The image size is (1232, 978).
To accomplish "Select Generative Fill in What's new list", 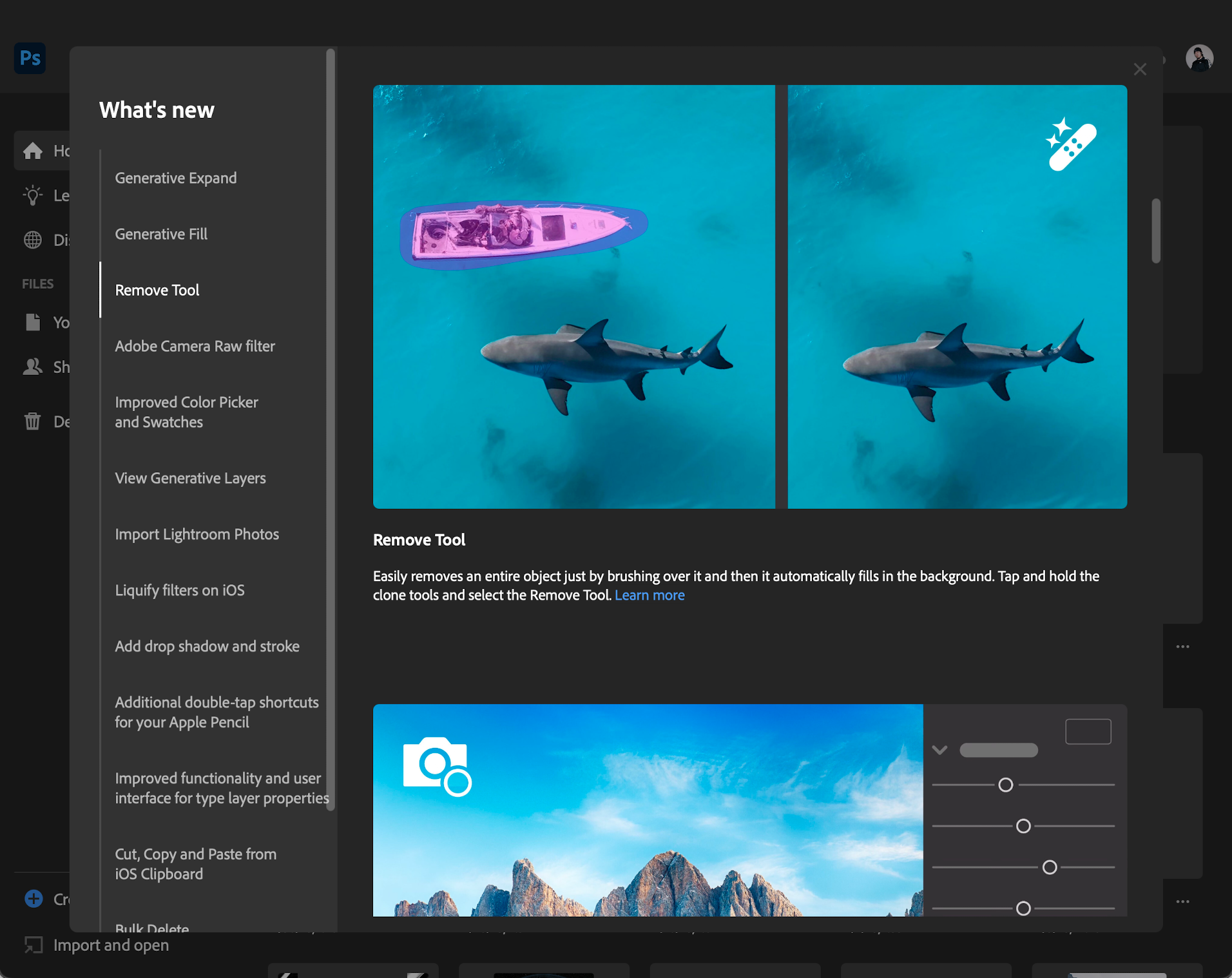I will [x=161, y=234].
